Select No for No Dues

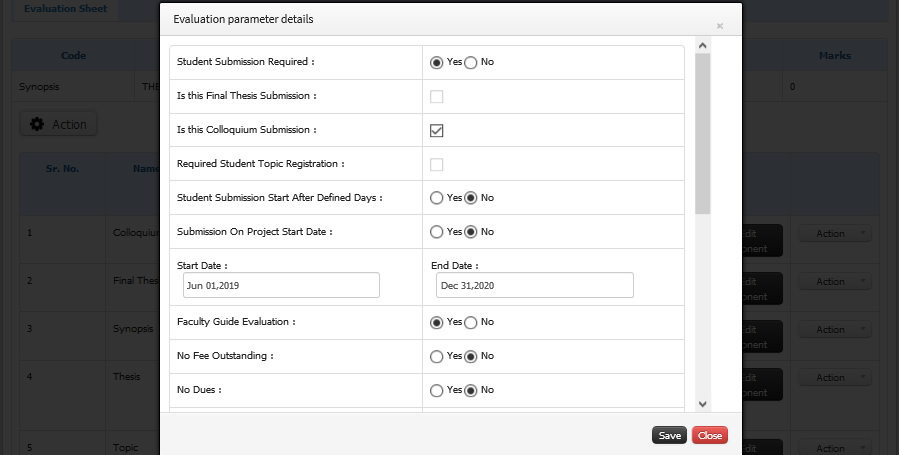pyautogui.click(x=471, y=390)
